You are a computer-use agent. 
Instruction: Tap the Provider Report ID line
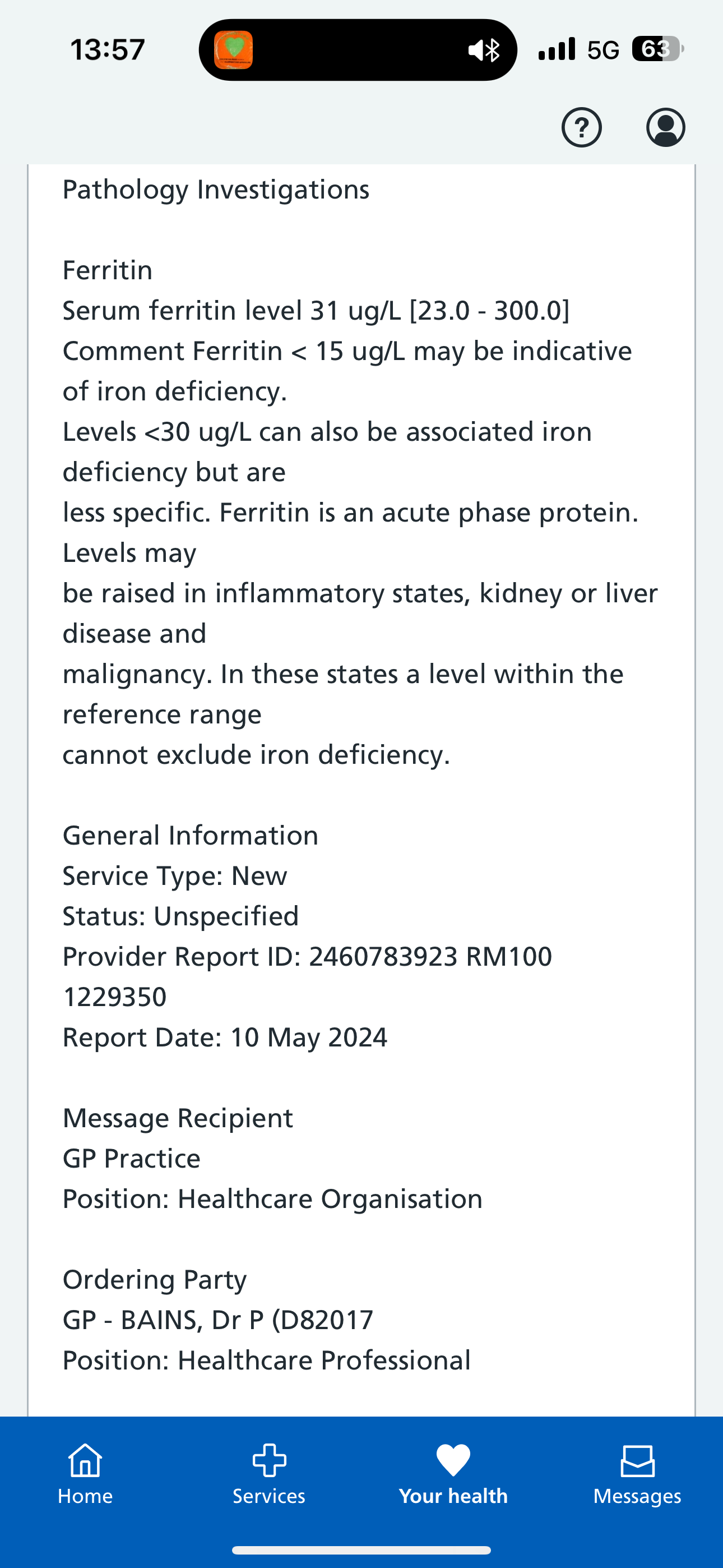point(307,957)
